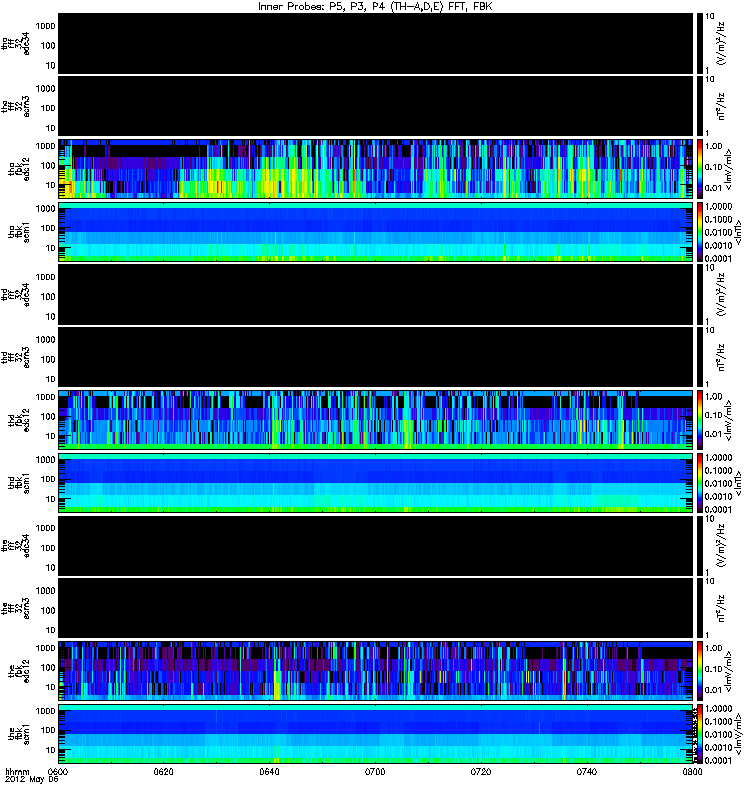Click the 0640 time axis label
This screenshot has width=750, height=800.
click(x=269, y=772)
